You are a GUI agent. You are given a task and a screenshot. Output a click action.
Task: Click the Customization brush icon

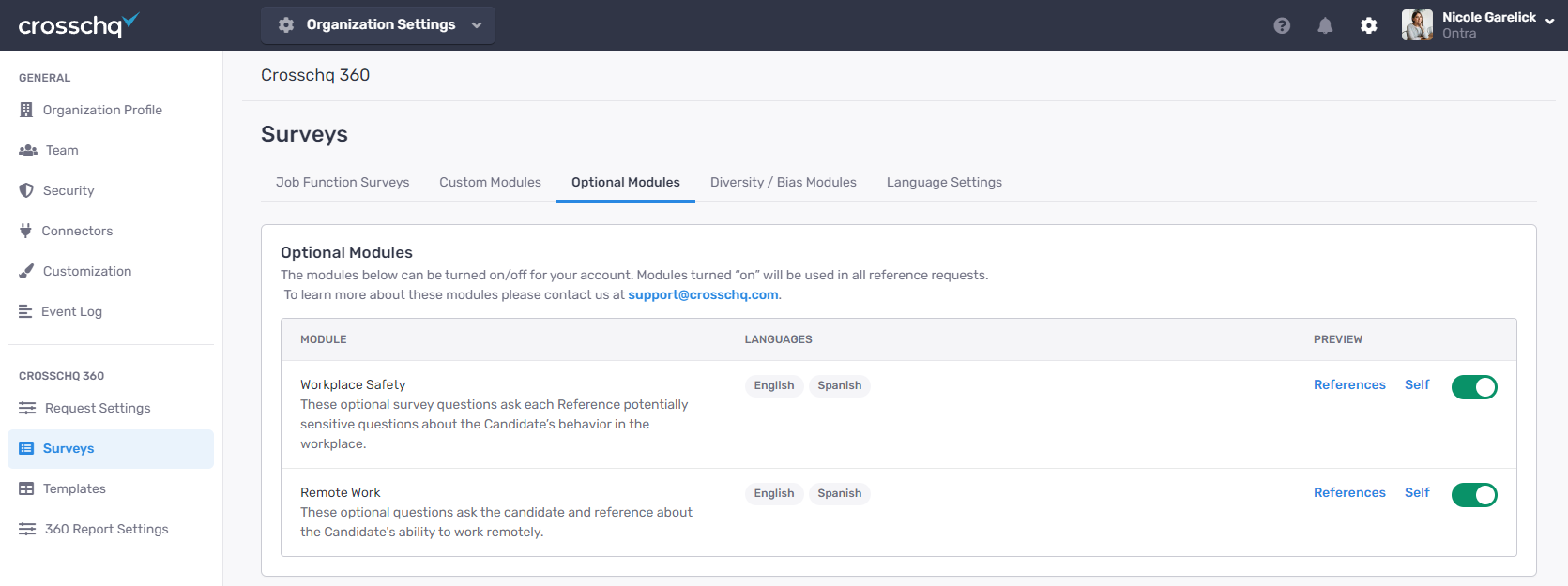coord(26,271)
